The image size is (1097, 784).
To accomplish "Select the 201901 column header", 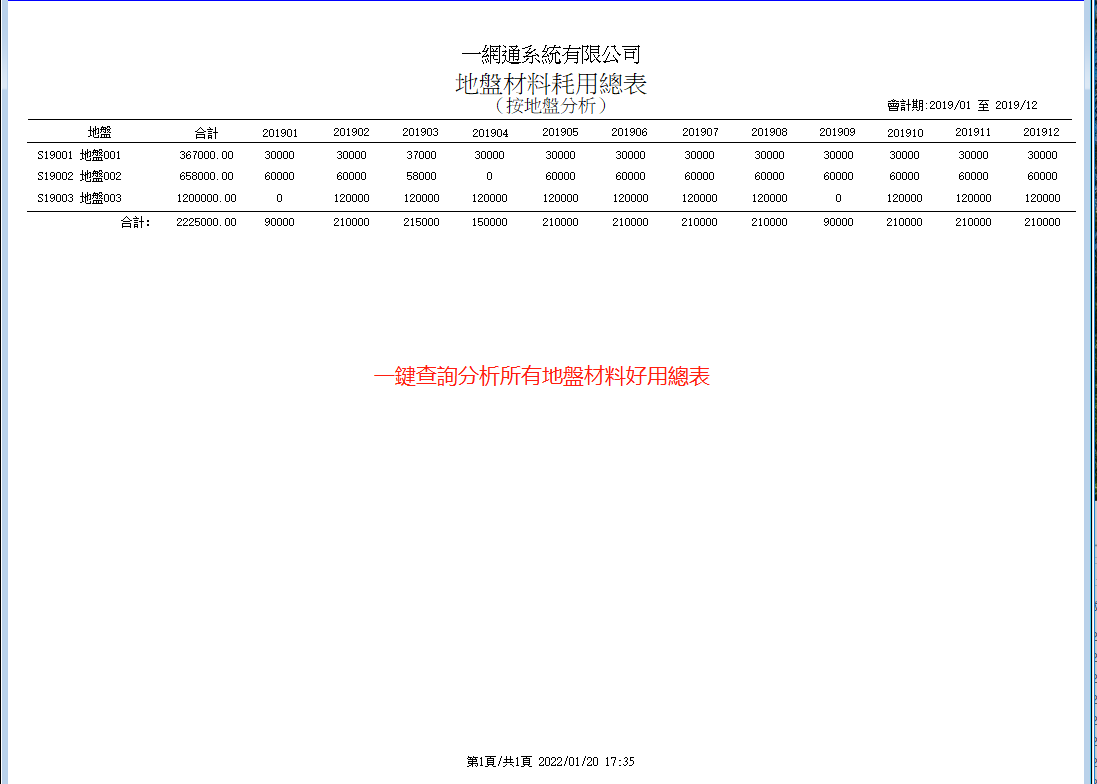I will (280, 131).
